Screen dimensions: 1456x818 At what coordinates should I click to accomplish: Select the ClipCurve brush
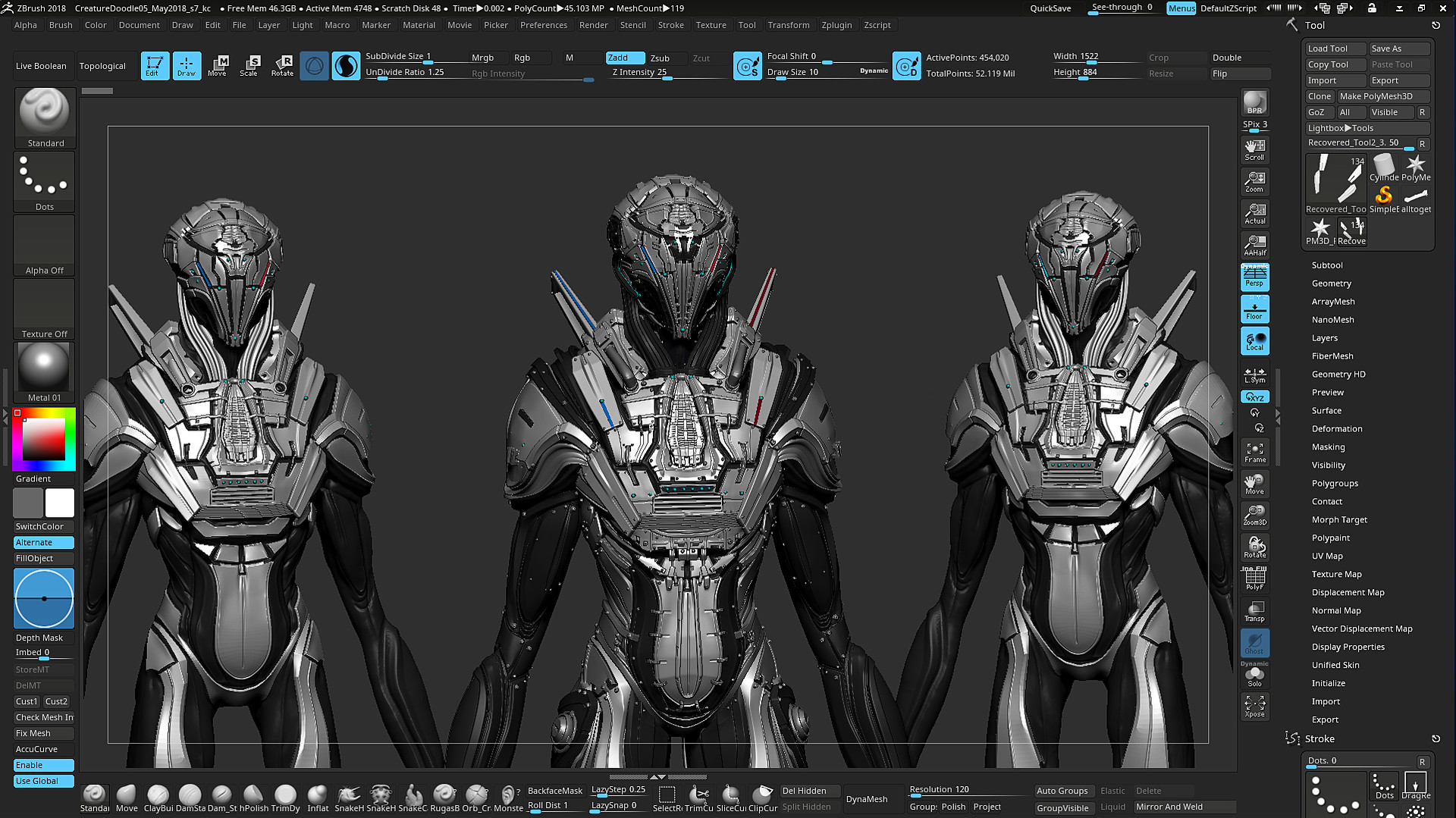pyautogui.click(x=763, y=798)
